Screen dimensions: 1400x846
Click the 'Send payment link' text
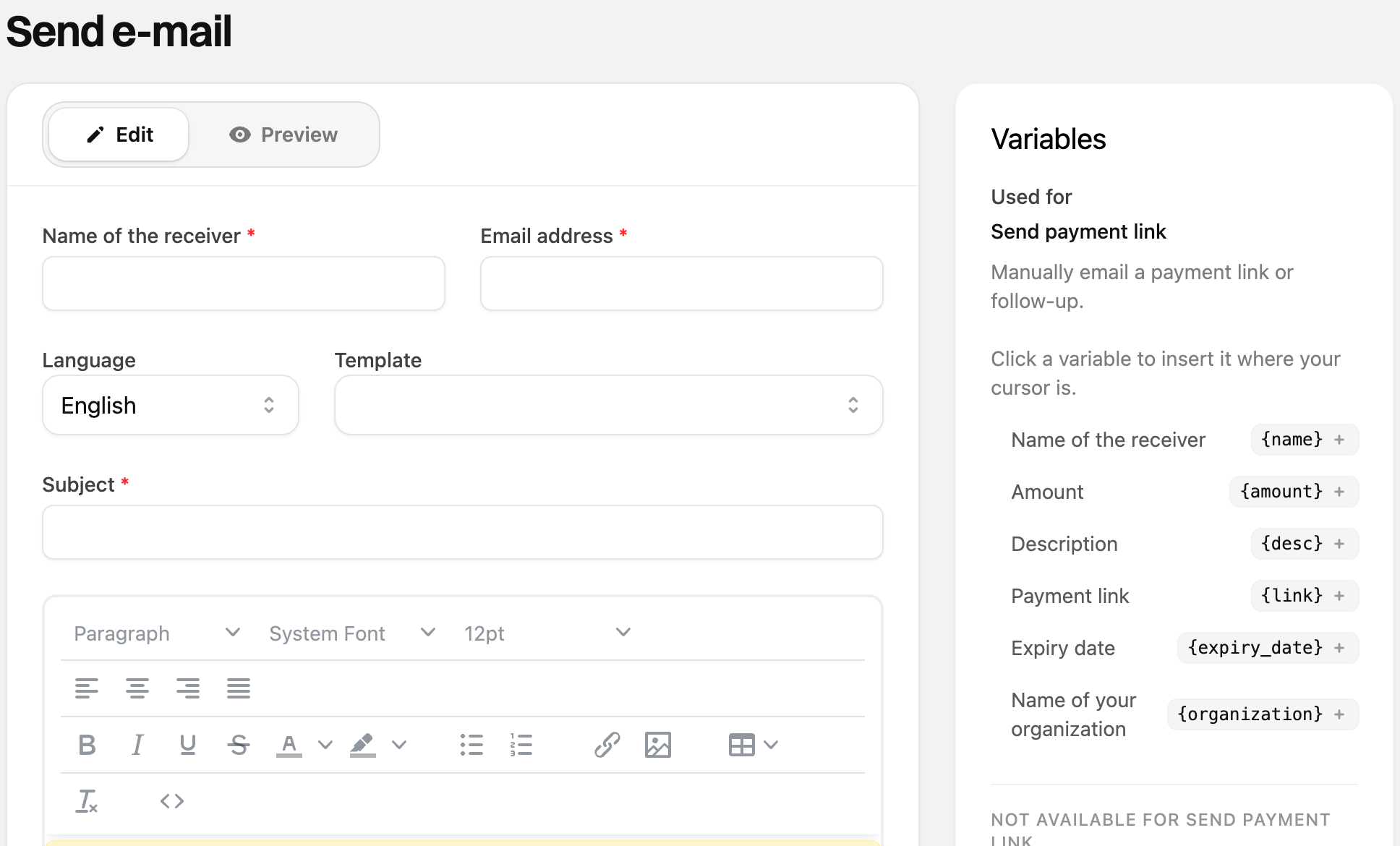coord(1078,231)
